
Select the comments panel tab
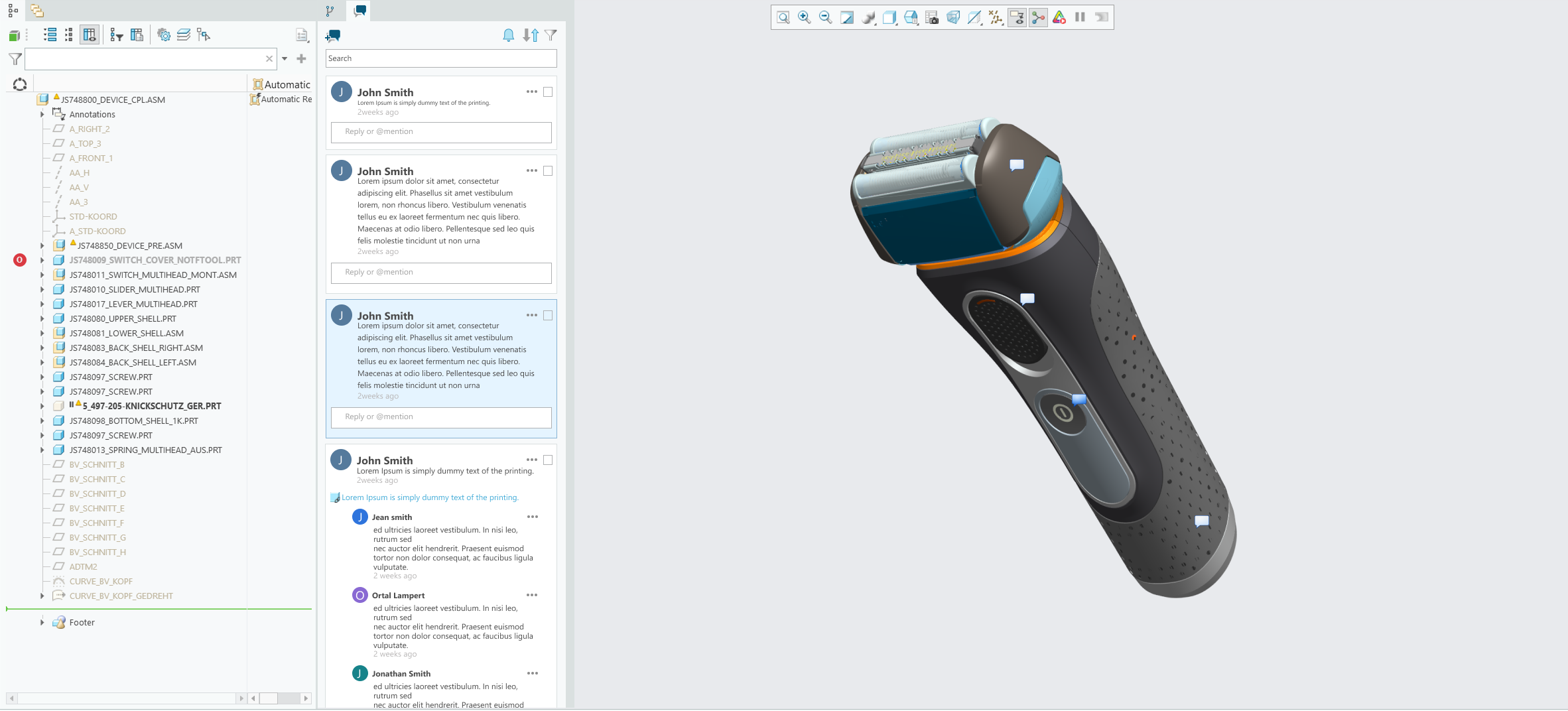point(360,11)
